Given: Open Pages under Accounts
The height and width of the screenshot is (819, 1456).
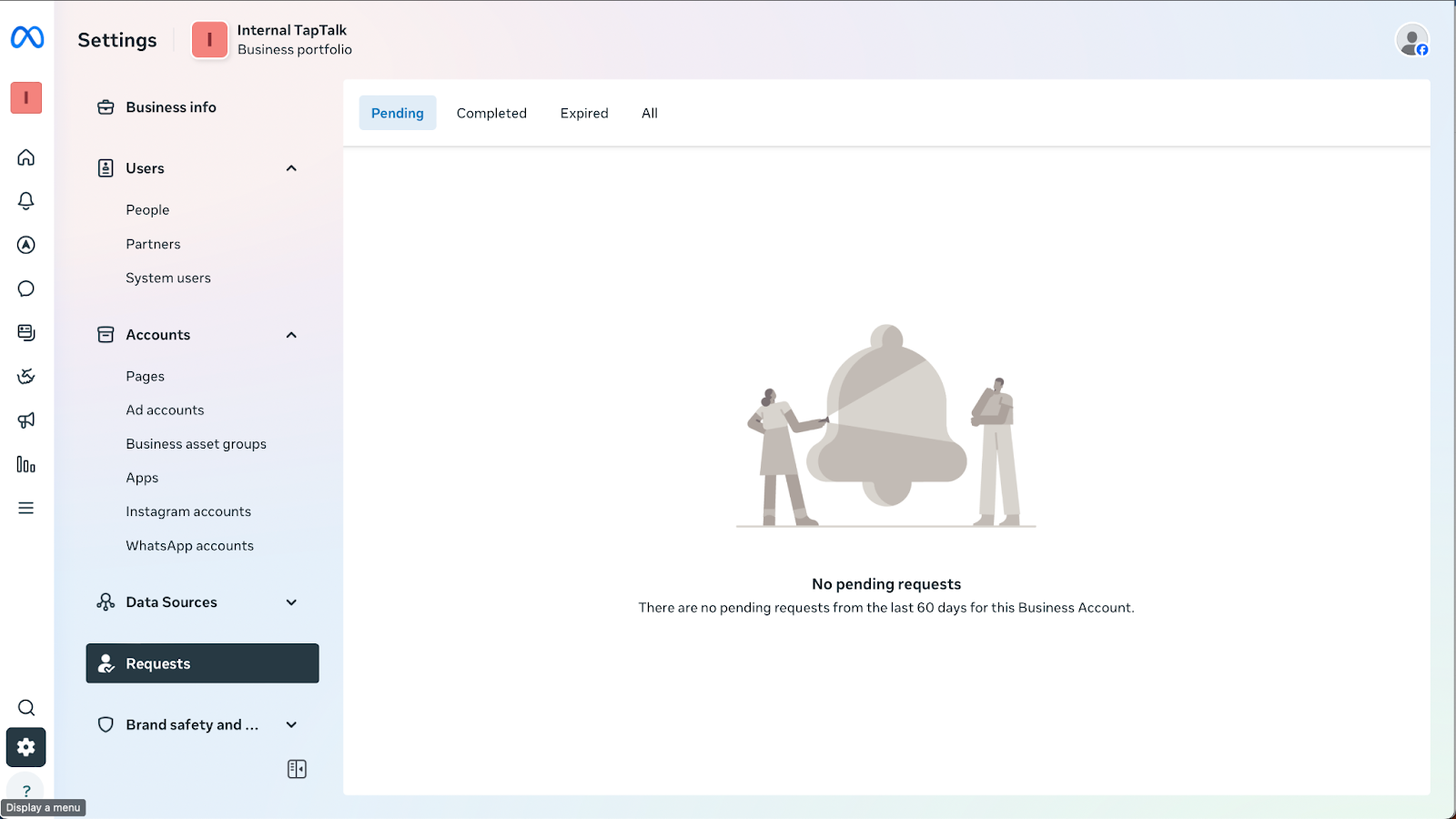Looking at the screenshot, I should pyautogui.click(x=145, y=376).
